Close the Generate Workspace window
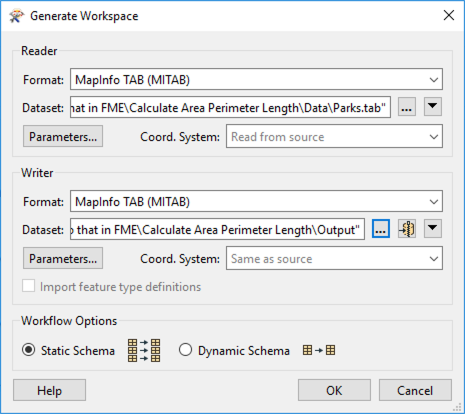465x414 pixels. tap(449, 15)
